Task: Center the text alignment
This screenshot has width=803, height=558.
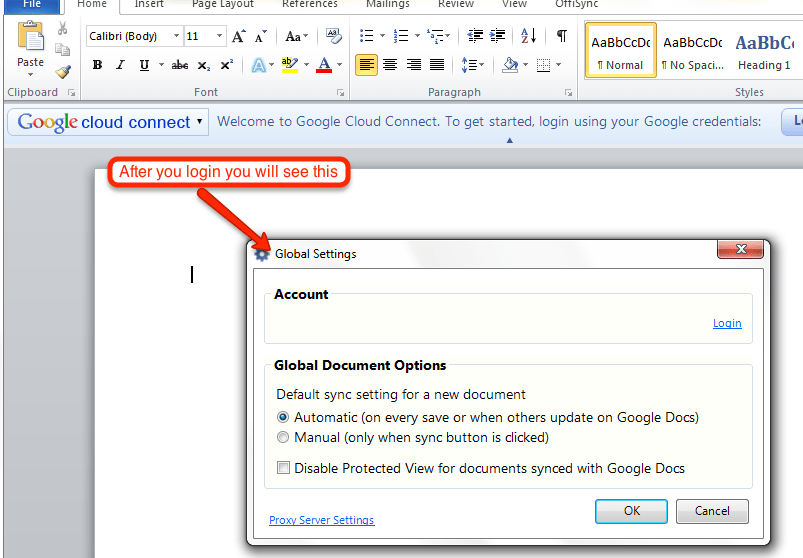Action: (390, 65)
